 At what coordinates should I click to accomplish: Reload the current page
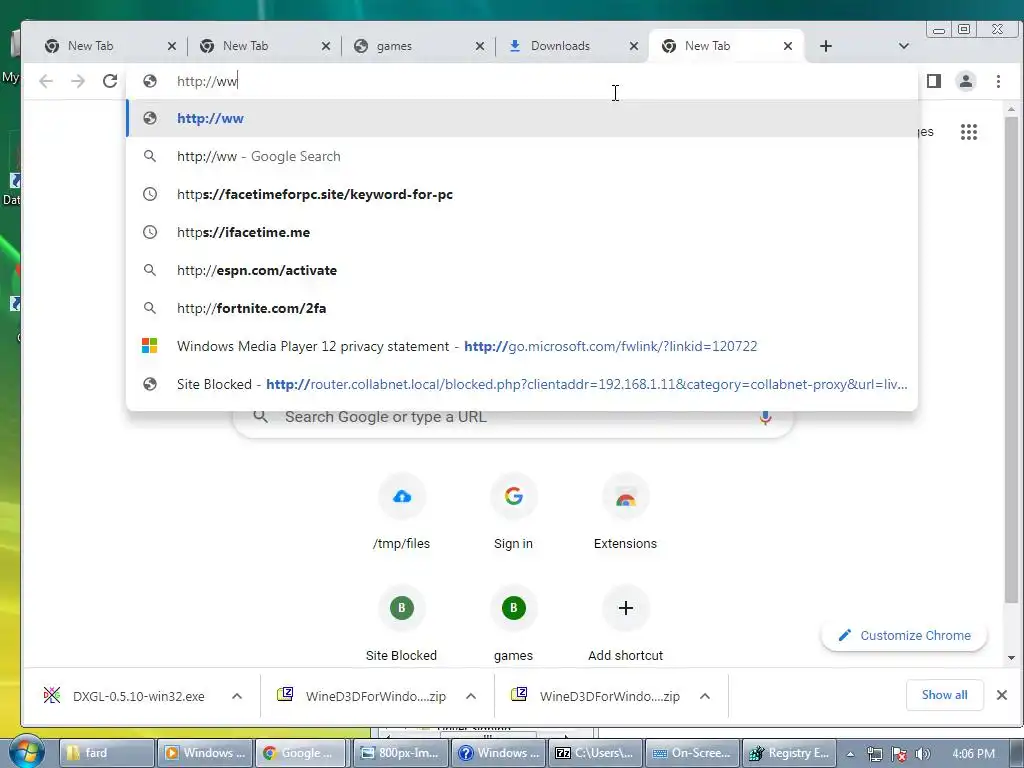point(110,81)
